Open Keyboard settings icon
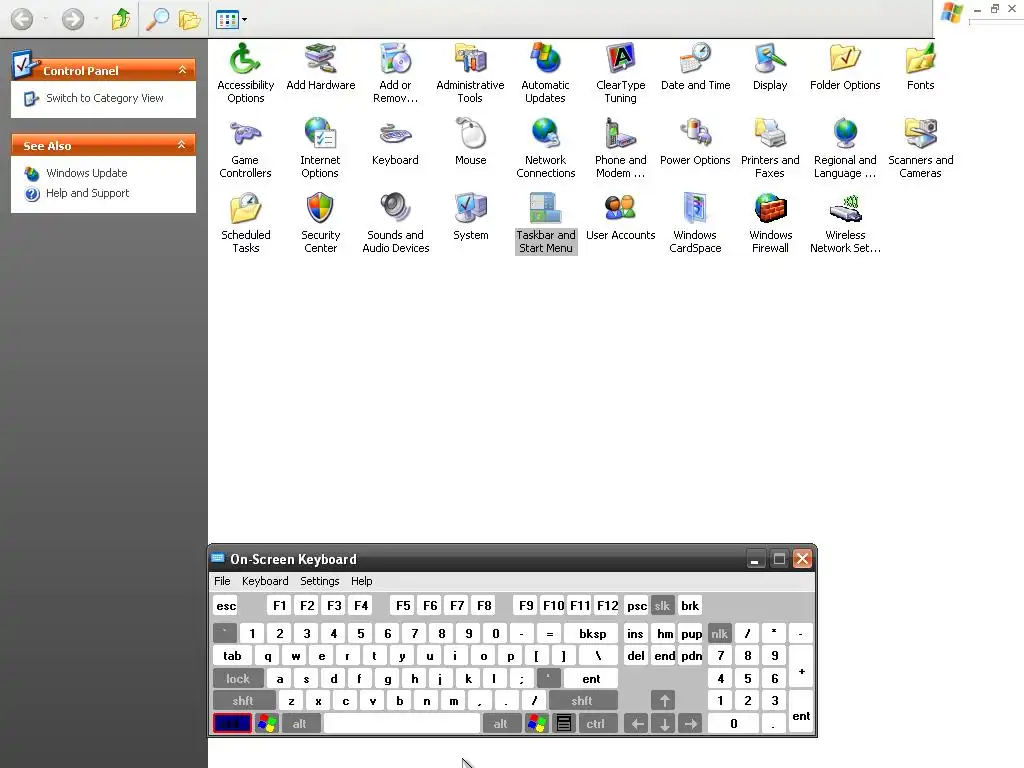The width and height of the screenshot is (1024, 768). 395,142
